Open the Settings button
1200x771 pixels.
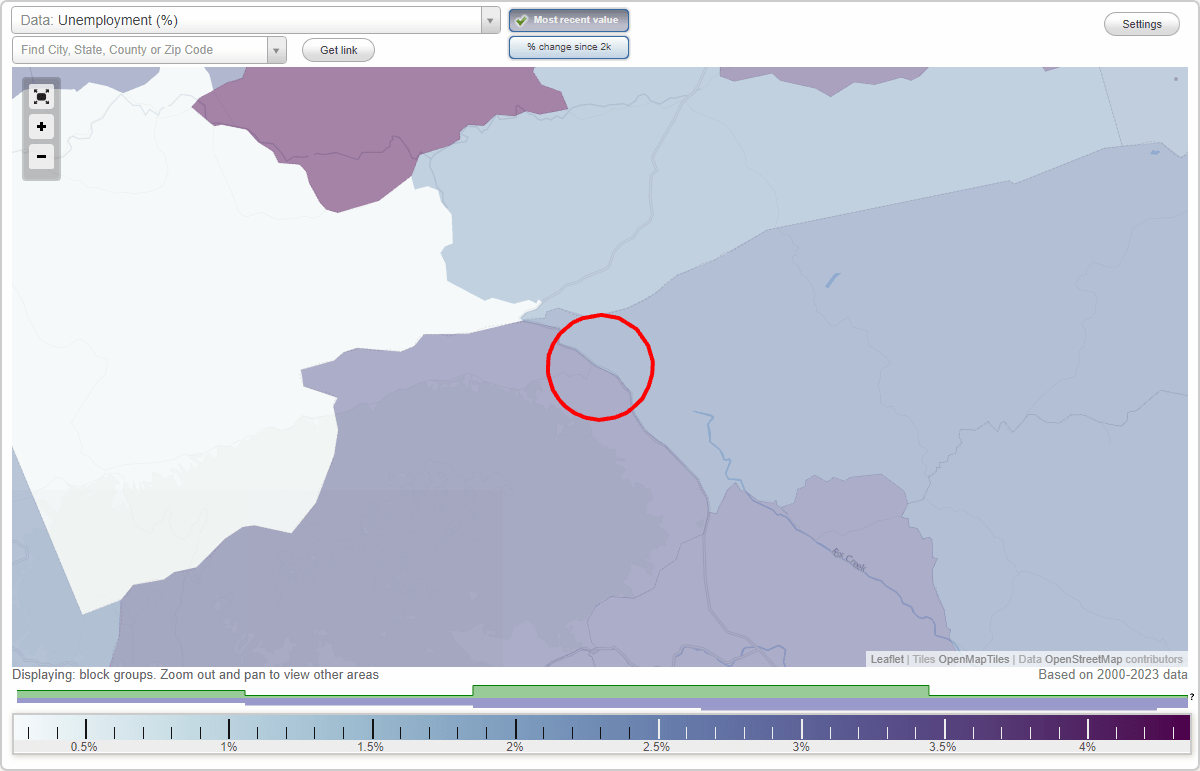tap(1142, 24)
